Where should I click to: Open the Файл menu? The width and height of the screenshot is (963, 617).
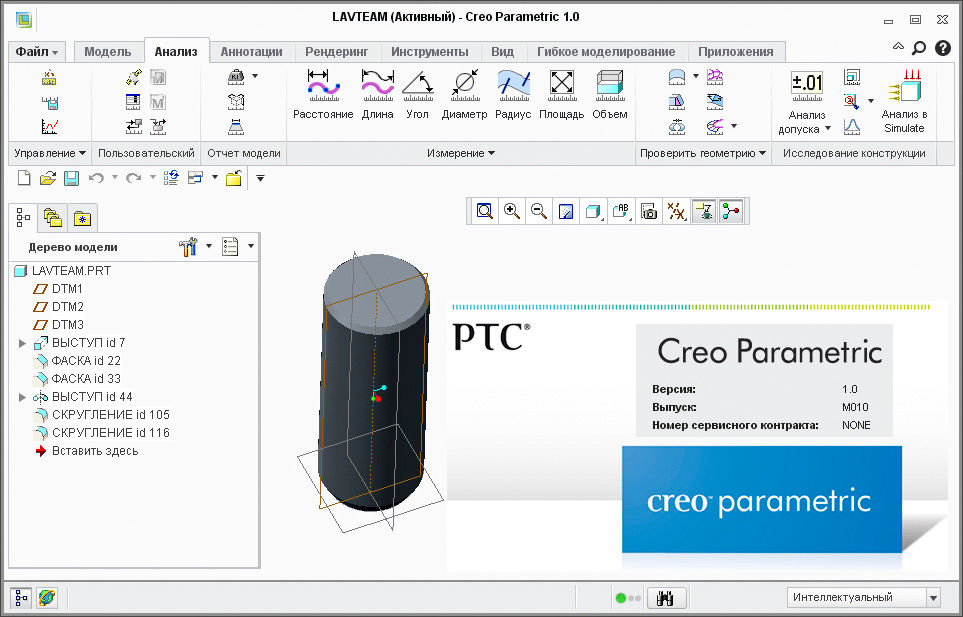[37, 52]
